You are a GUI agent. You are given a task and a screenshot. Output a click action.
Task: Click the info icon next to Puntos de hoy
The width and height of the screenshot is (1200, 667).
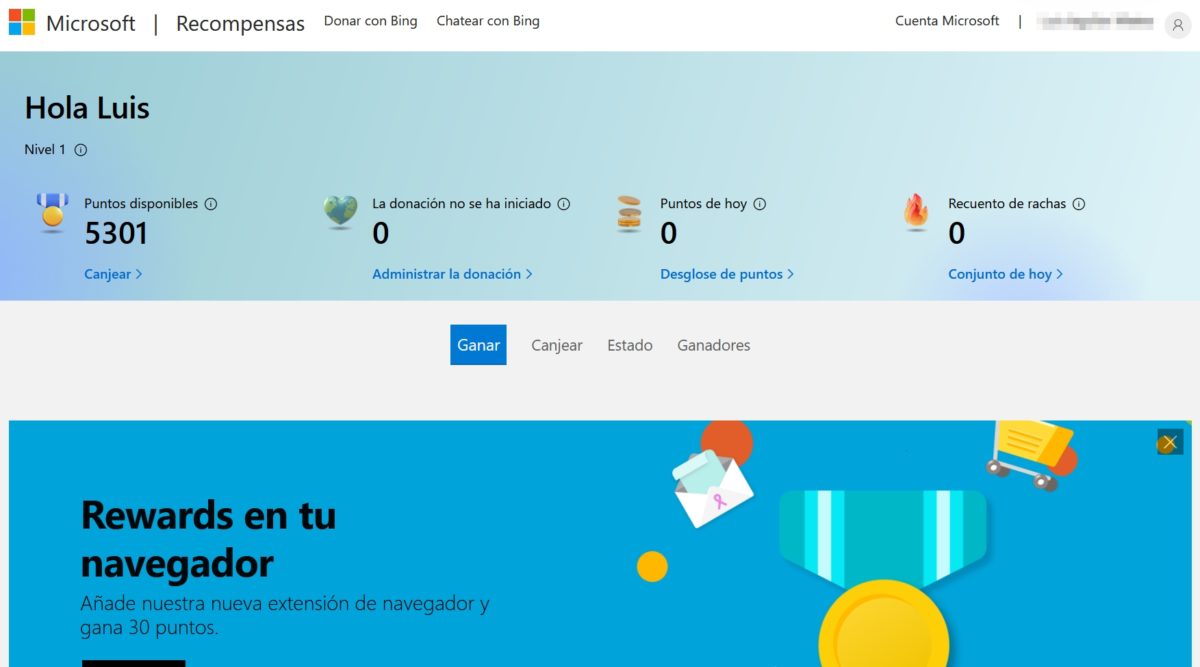(759, 203)
